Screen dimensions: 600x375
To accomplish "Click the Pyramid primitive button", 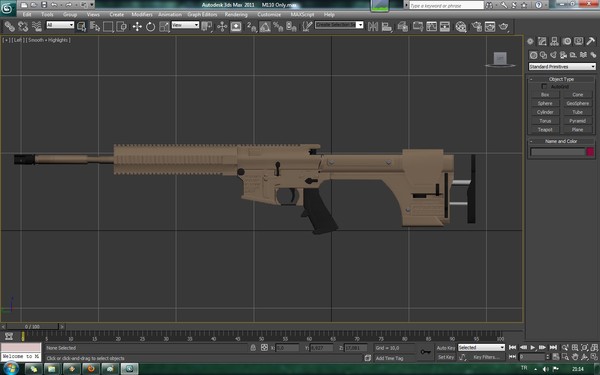I will pyautogui.click(x=577, y=121).
